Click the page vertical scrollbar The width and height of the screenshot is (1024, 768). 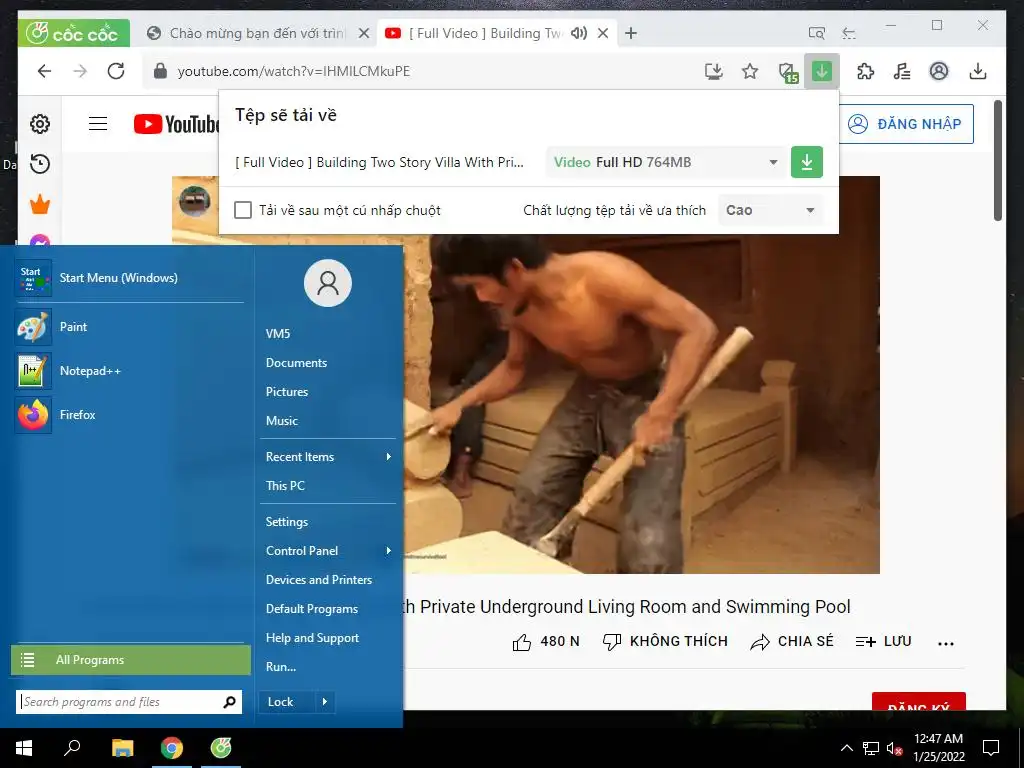pos(997,161)
